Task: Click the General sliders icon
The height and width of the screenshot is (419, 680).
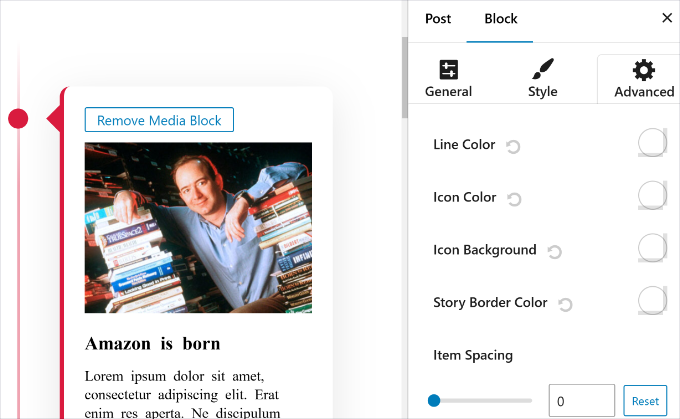Action: (x=448, y=70)
